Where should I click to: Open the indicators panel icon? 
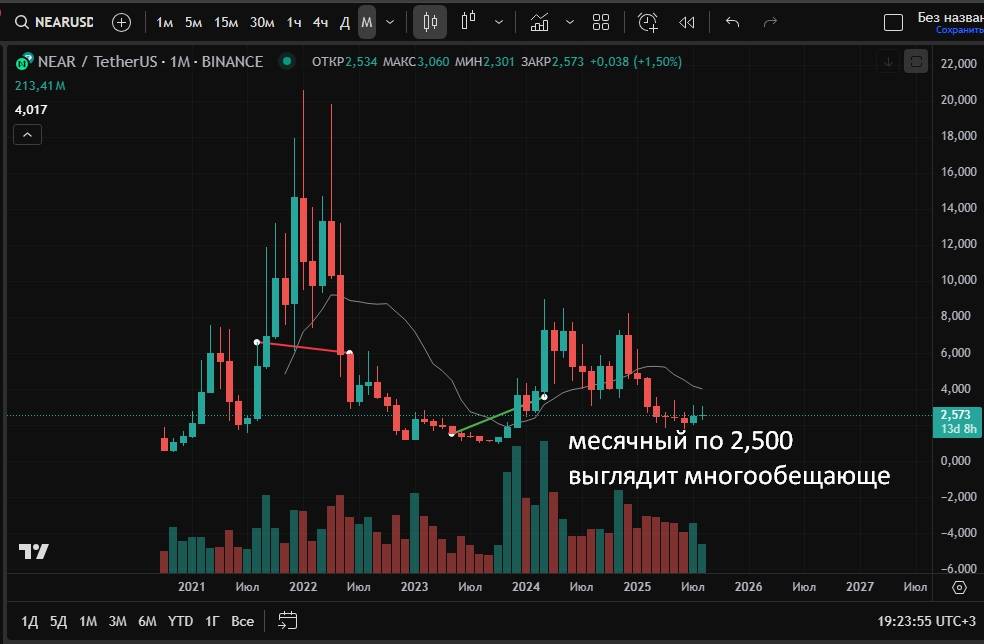539,22
